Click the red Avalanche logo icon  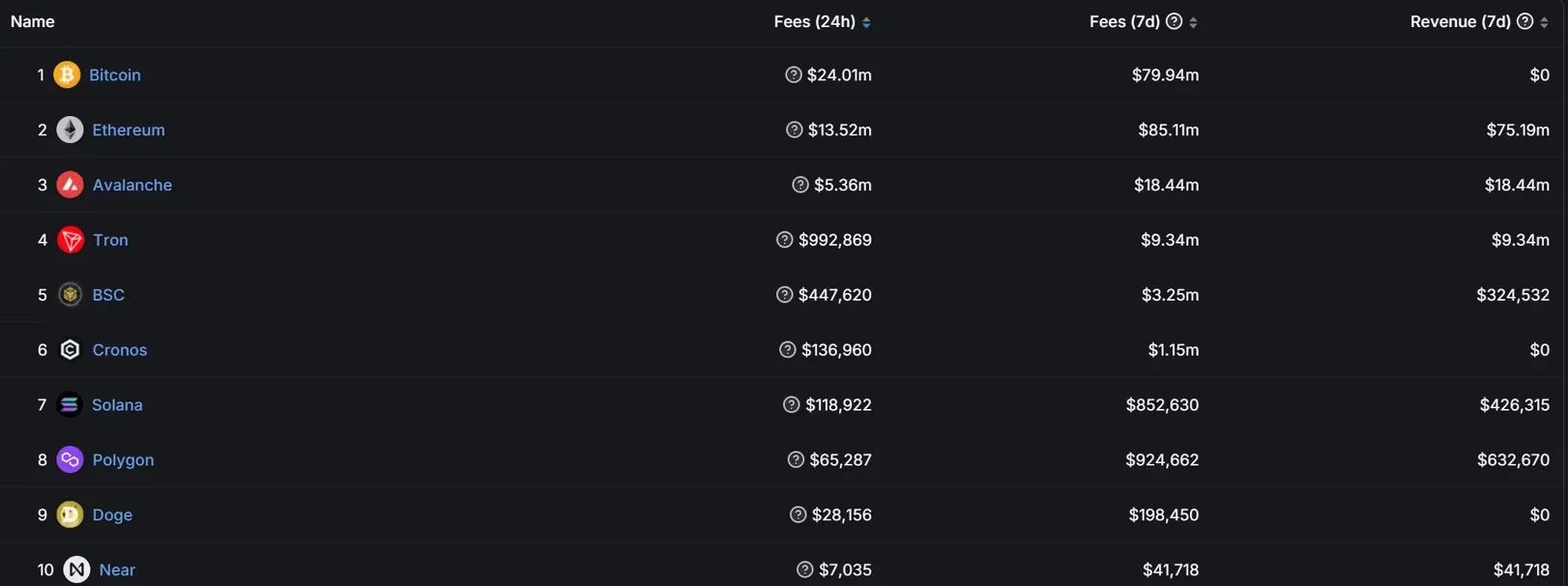(70, 185)
